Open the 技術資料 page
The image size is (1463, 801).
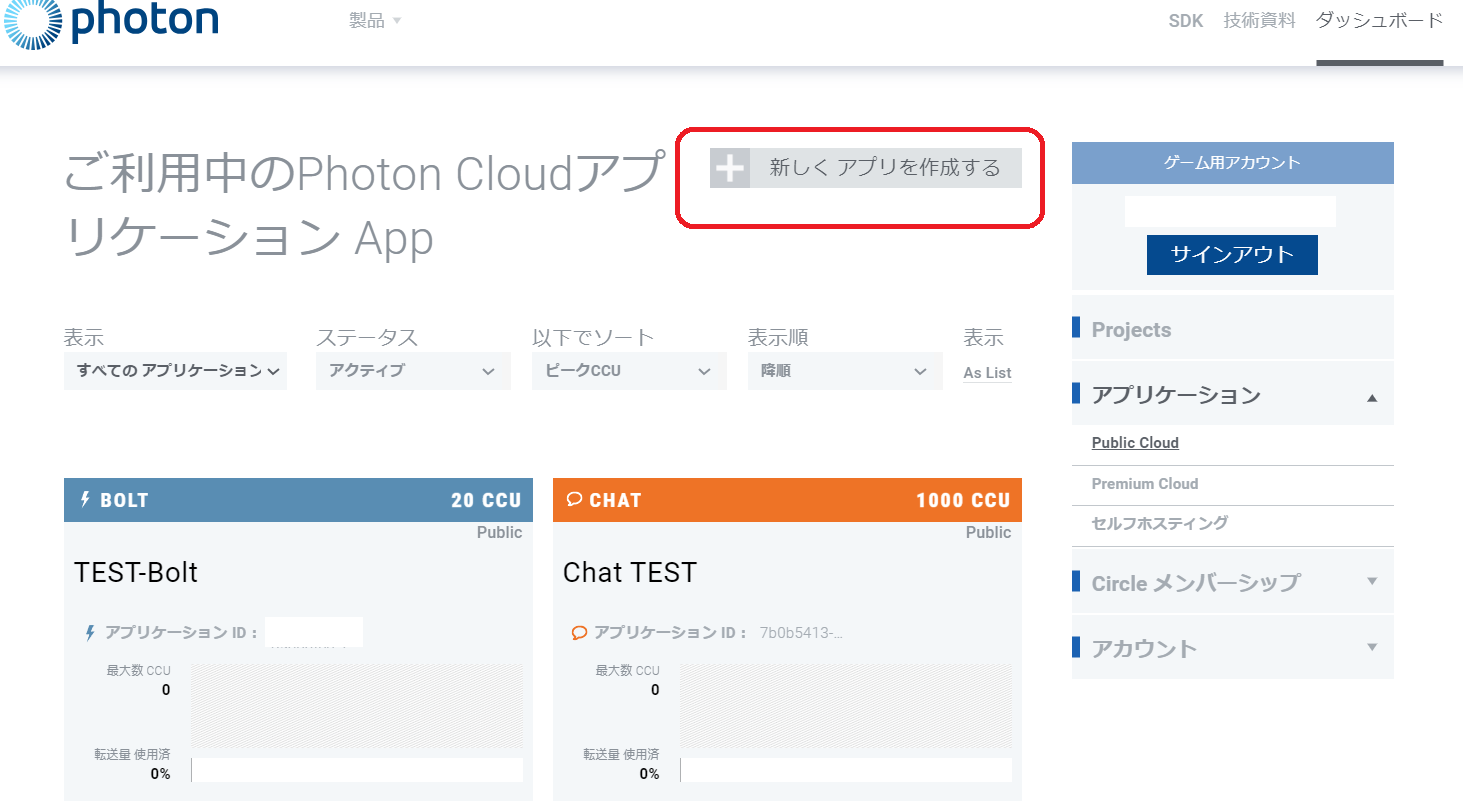tap(1260, 20)
